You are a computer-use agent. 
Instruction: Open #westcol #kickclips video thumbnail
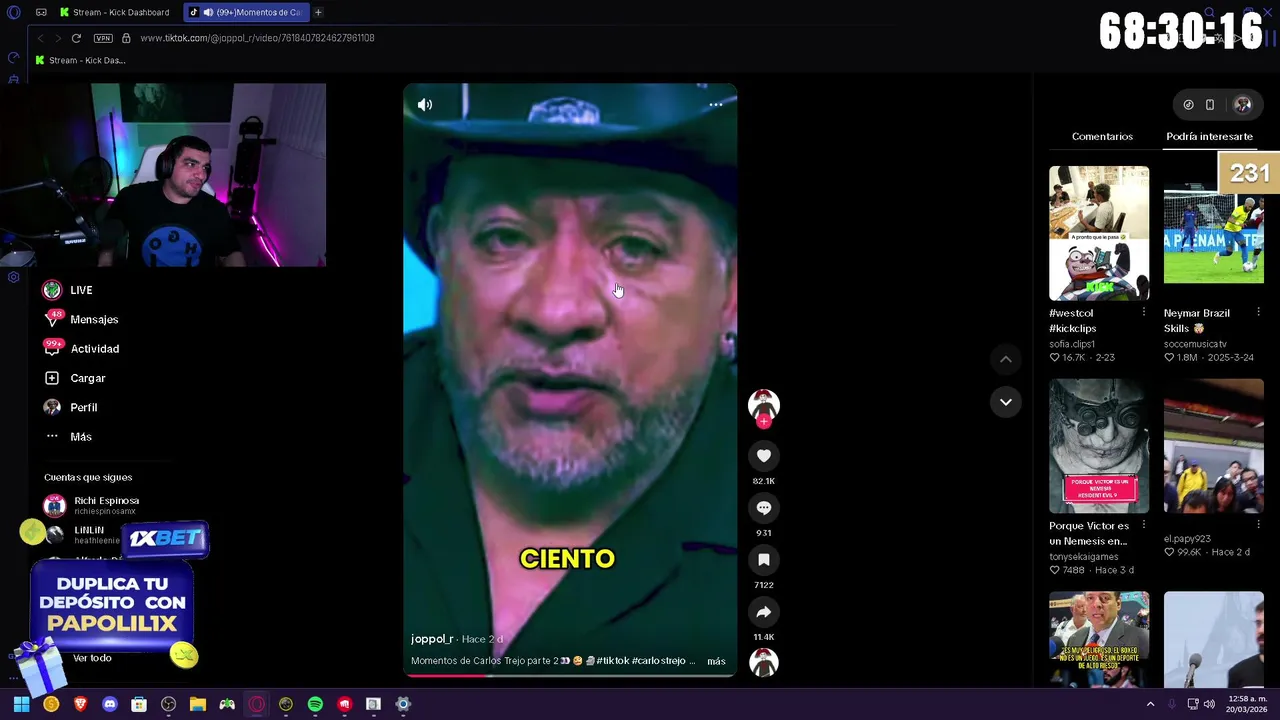click(x=1099, y=233)
